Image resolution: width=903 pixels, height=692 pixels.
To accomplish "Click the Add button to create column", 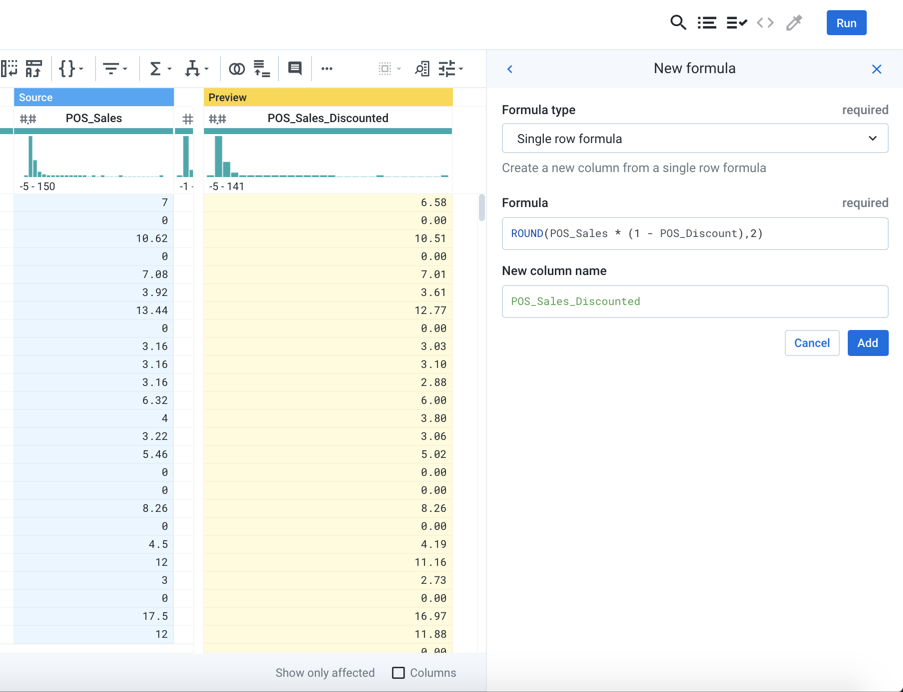I will (x=866, y=343).
